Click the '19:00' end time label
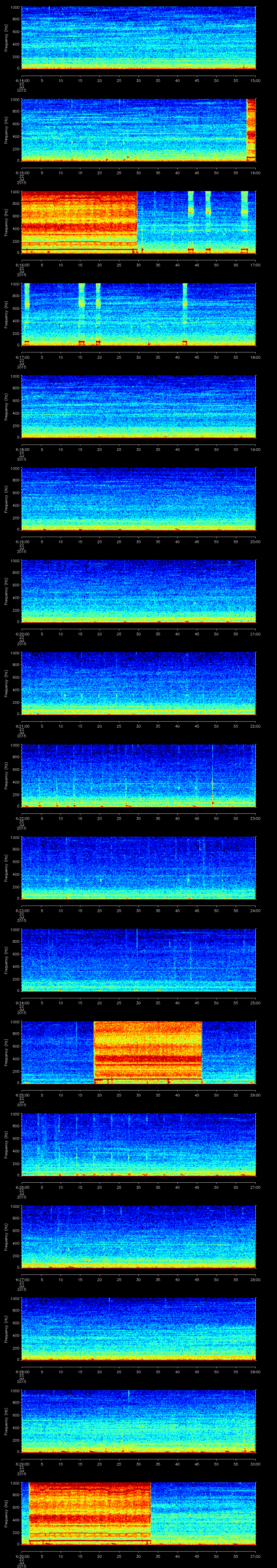 click(x=255, y=449)
